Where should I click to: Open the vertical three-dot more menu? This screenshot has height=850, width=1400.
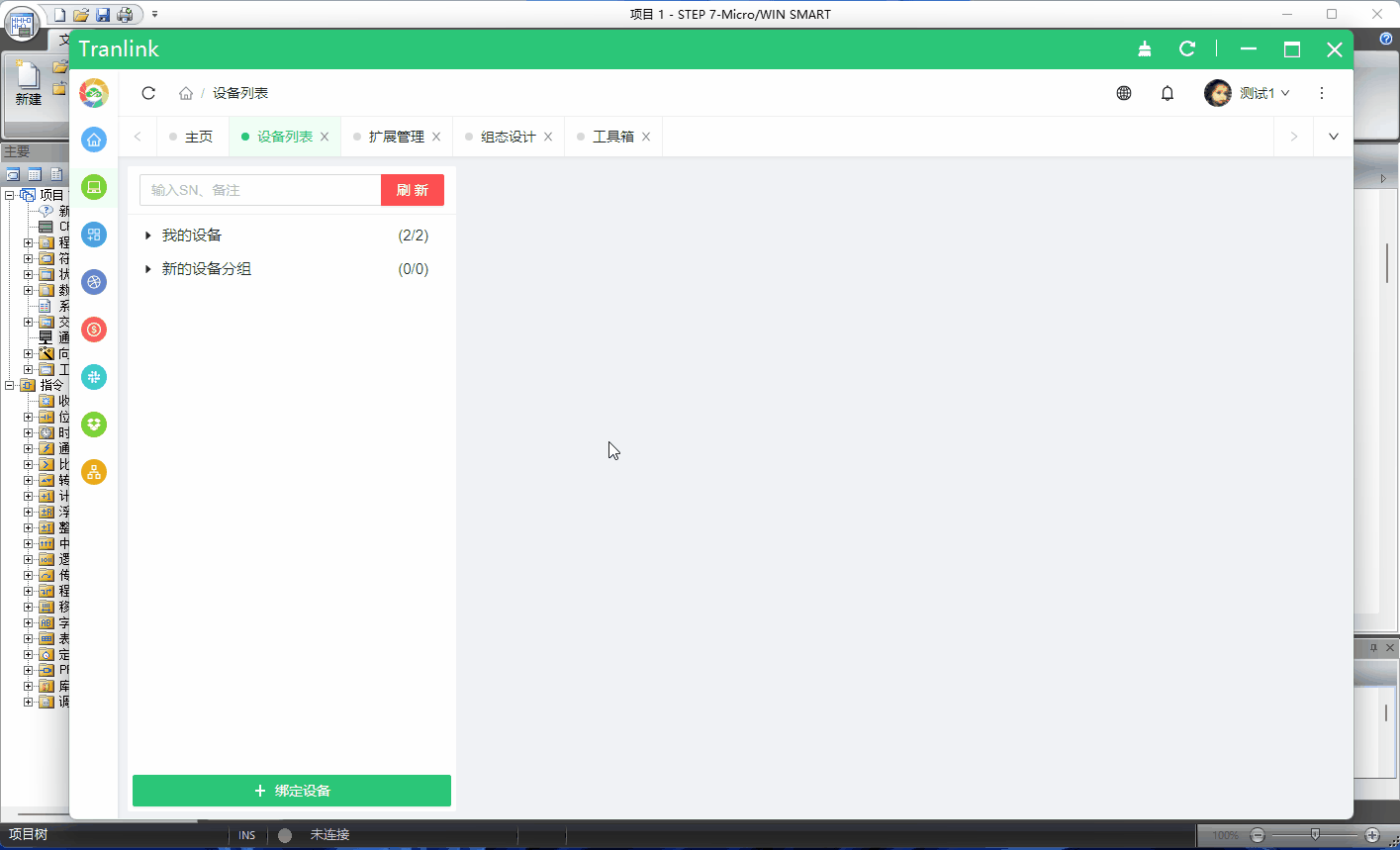(1322, 93)
